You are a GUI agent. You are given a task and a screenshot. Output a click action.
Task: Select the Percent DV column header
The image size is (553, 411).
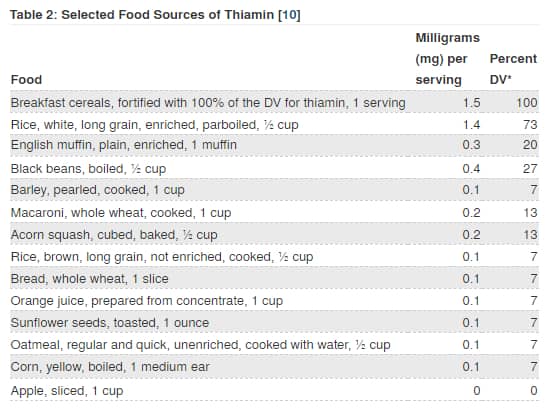(513, 69)
